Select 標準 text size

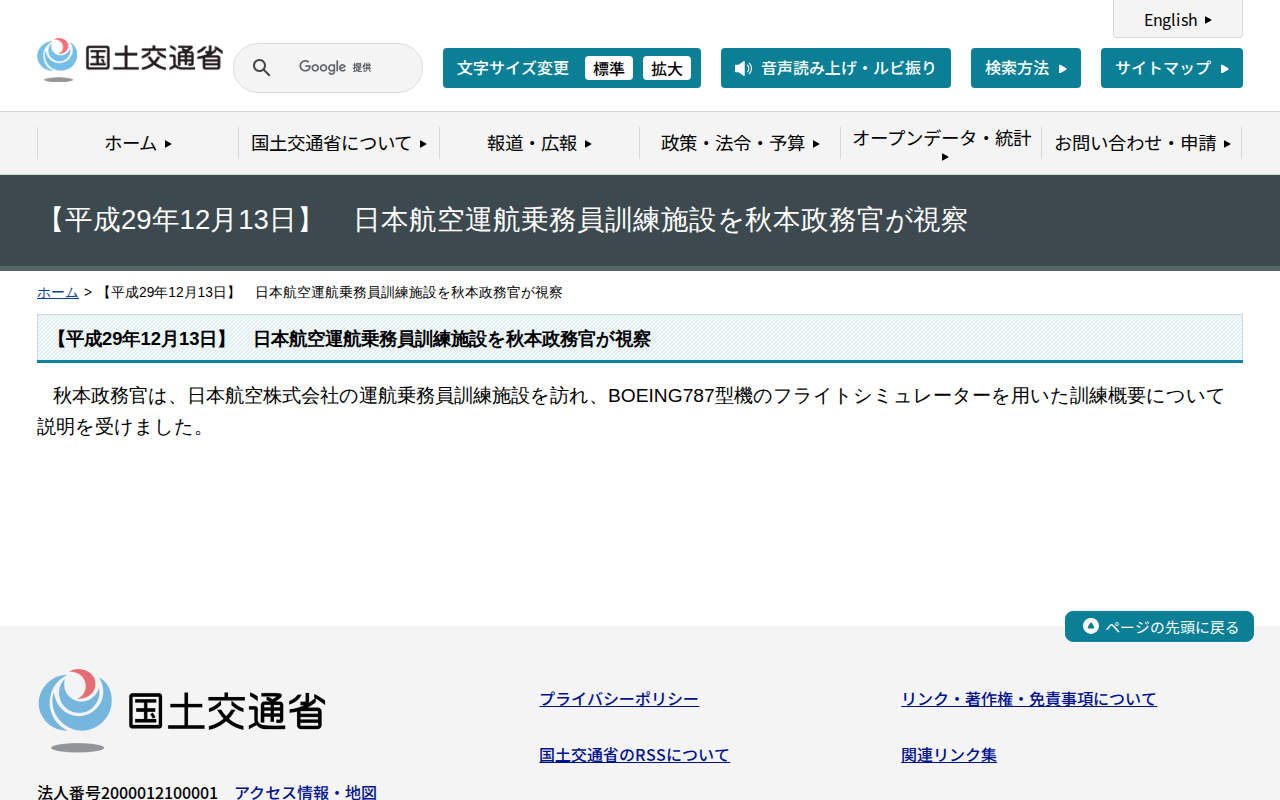click(x=609, y=68)
